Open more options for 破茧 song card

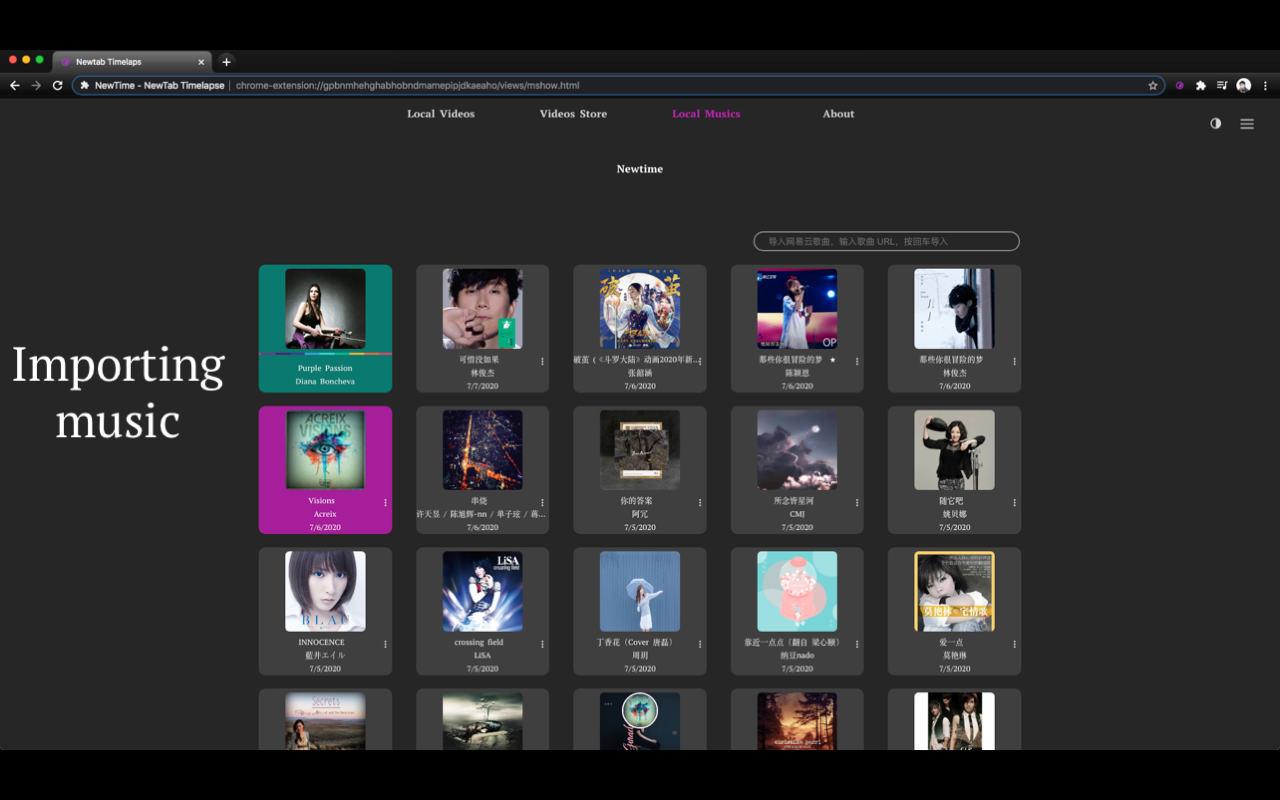point(700,361)
